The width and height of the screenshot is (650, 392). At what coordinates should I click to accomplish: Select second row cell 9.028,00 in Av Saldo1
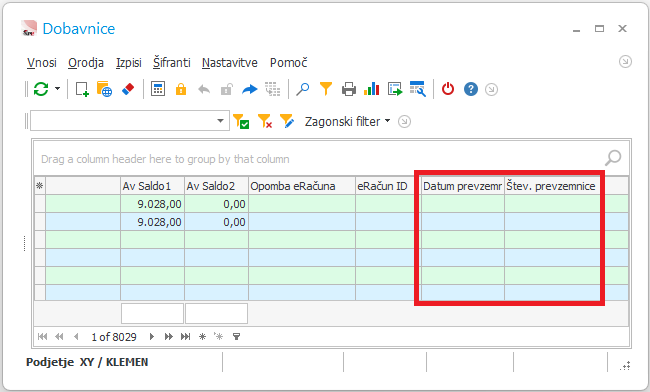click(x=152, y=222)
